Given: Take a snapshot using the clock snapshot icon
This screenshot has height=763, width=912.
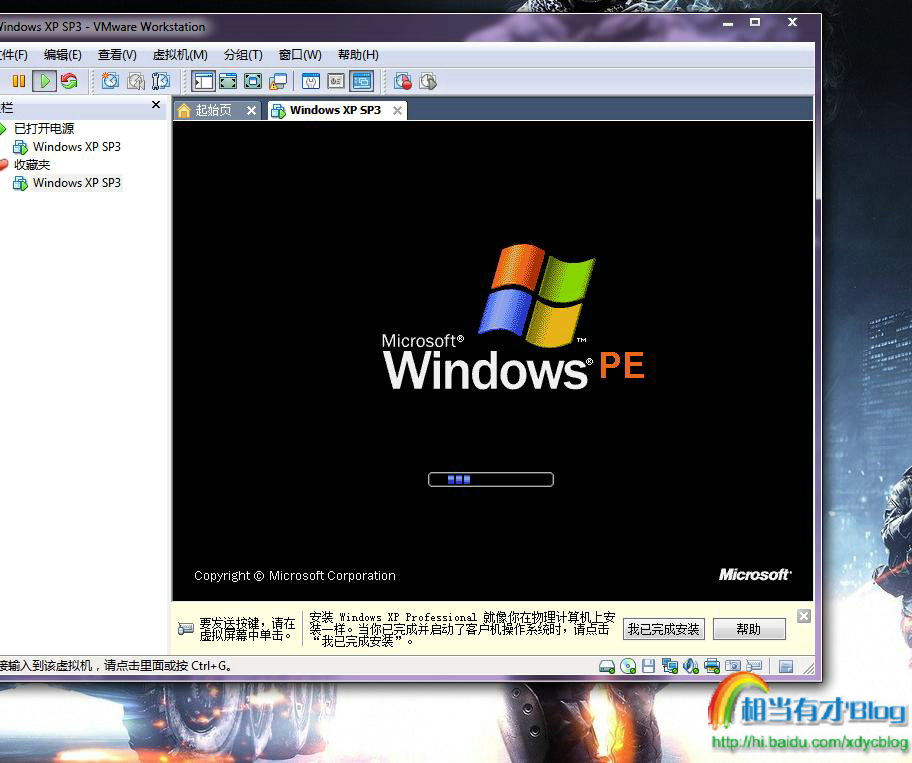Looking at the screenshot, I should point(110,81).
